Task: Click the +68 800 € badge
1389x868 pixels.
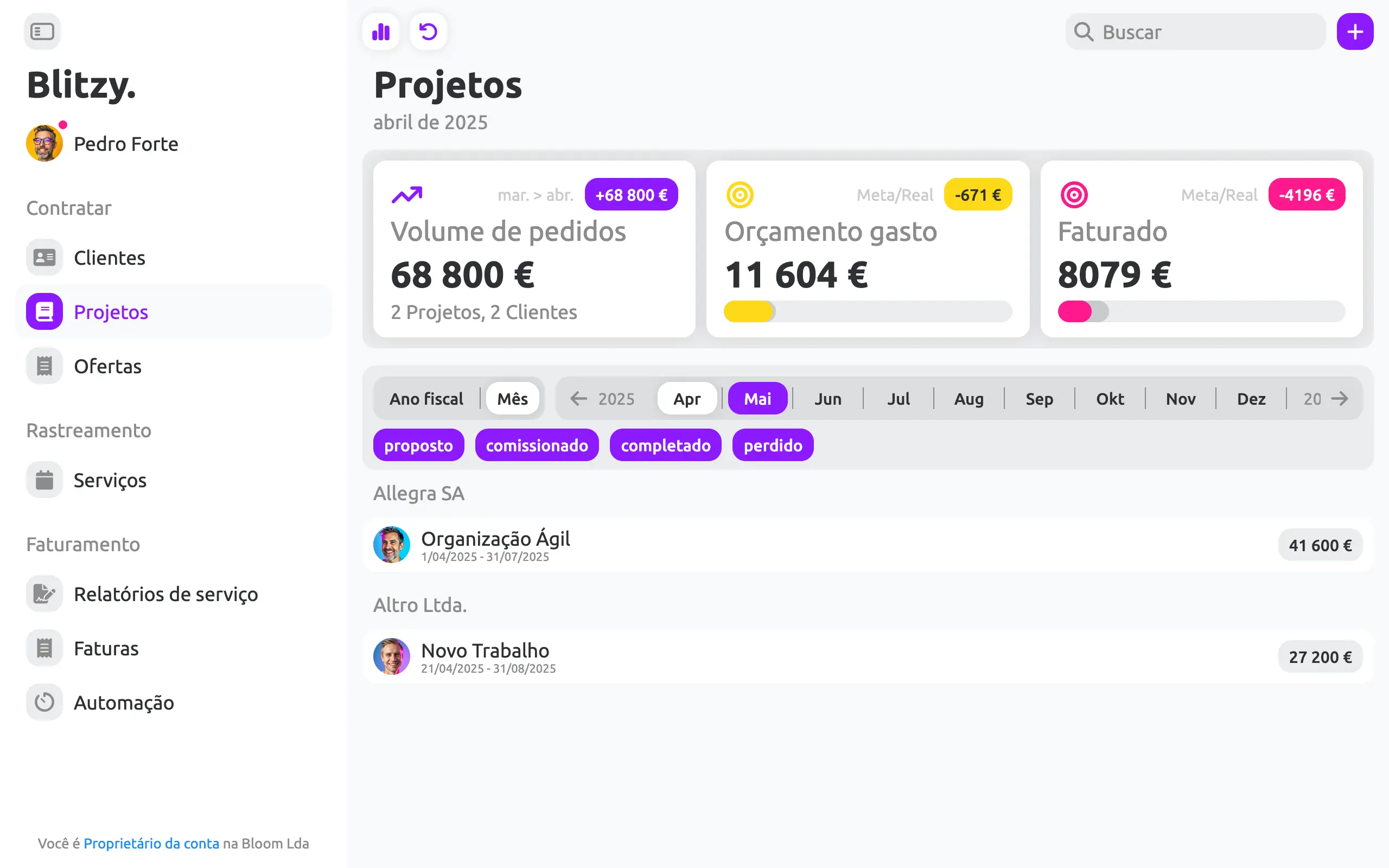Action: [x=632, y=195]
